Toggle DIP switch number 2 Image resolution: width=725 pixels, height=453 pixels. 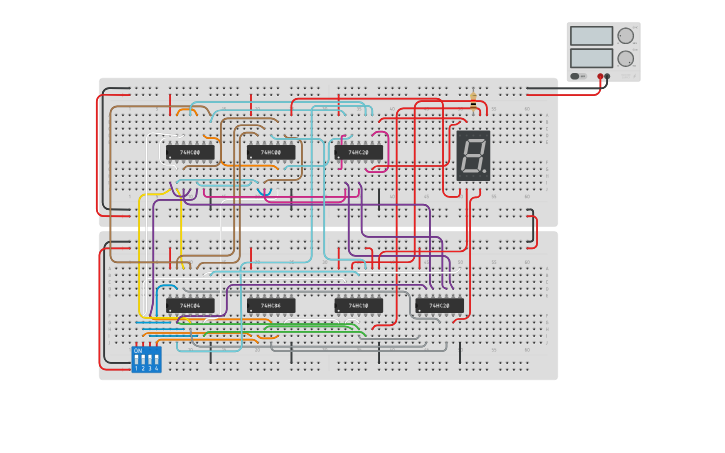pyautogui.click(x=143, y=360)
